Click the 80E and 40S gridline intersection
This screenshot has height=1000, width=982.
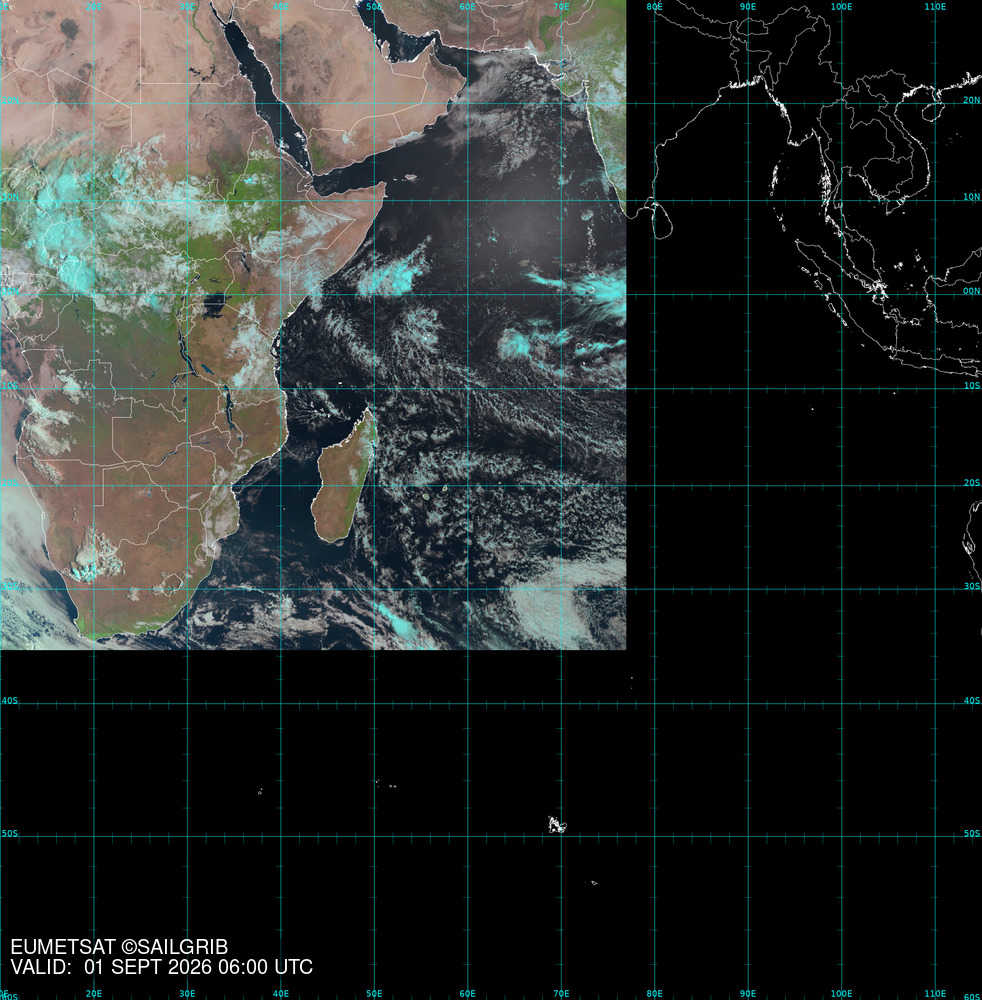click(654, 703)
